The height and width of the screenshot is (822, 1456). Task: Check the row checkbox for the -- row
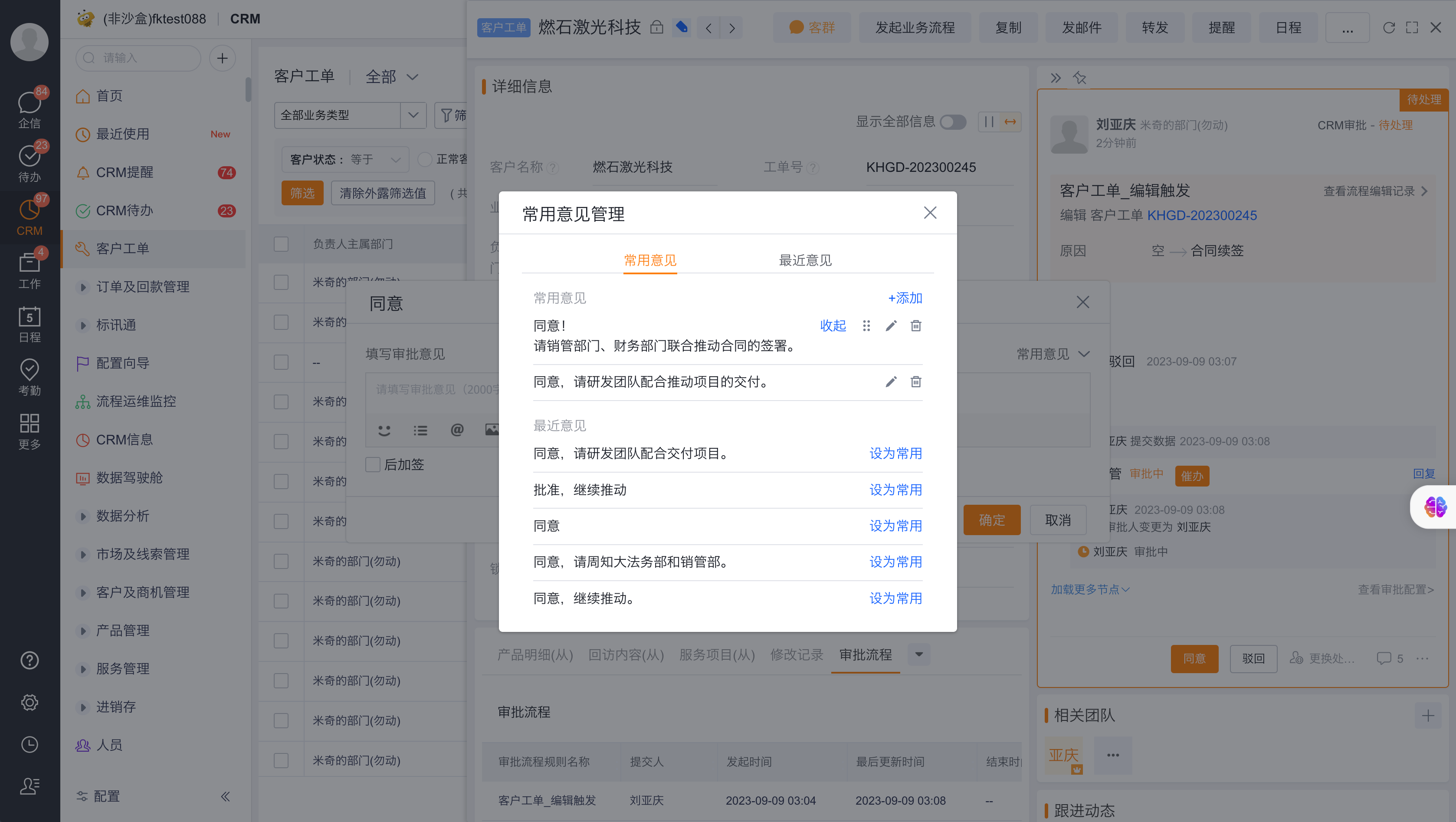click(281, 362)
